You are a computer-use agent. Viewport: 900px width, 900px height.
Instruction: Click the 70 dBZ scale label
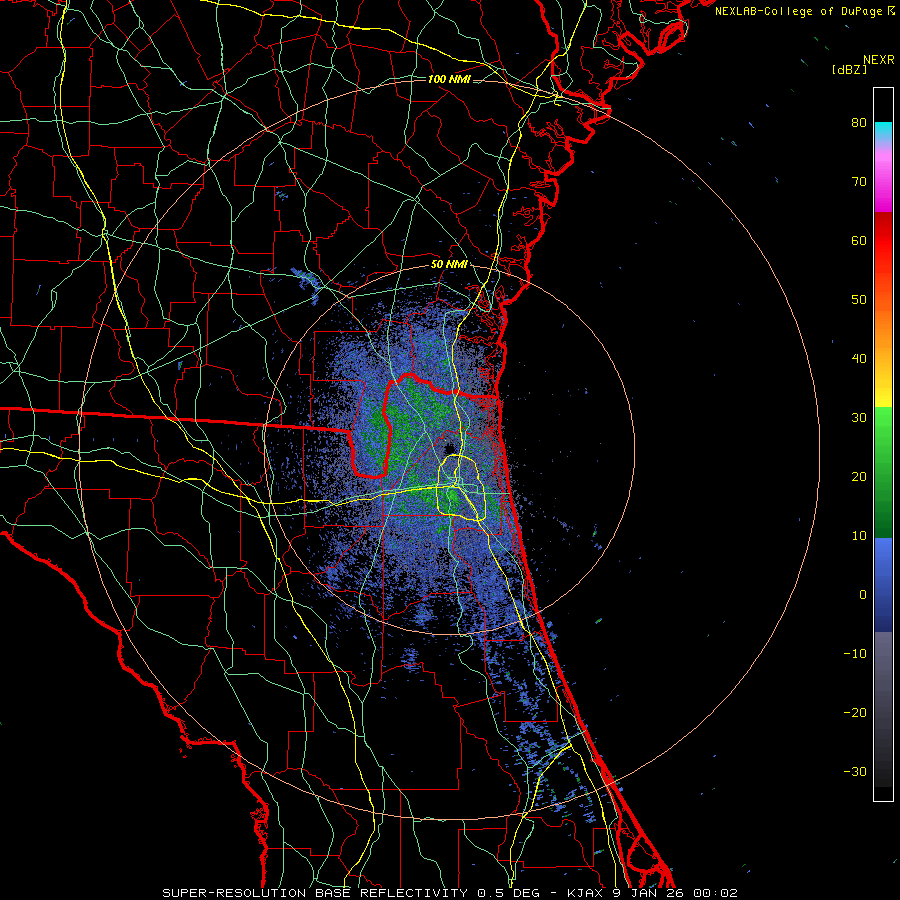pos(859,182)
